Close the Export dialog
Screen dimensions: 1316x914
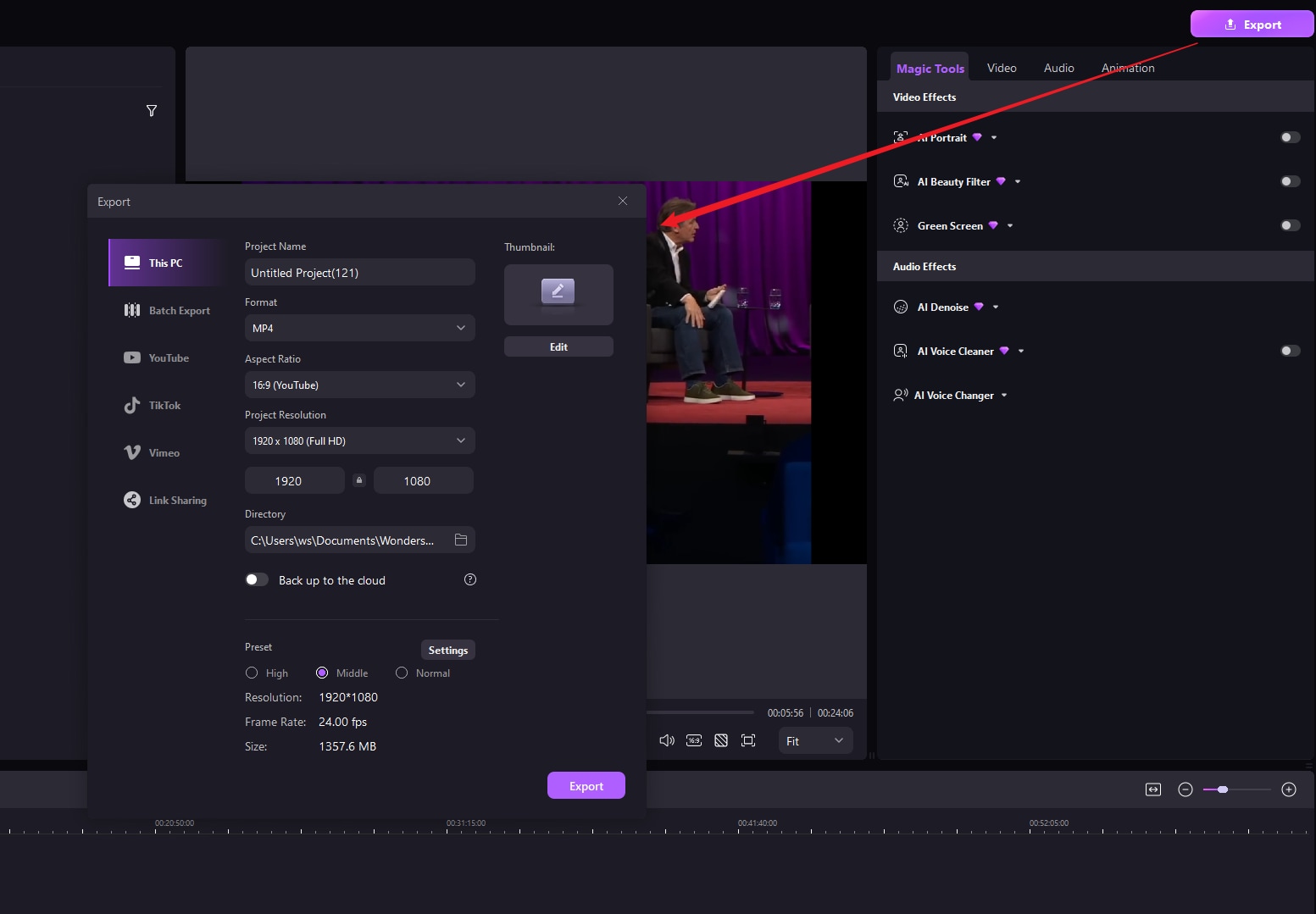tap(623, 201)
